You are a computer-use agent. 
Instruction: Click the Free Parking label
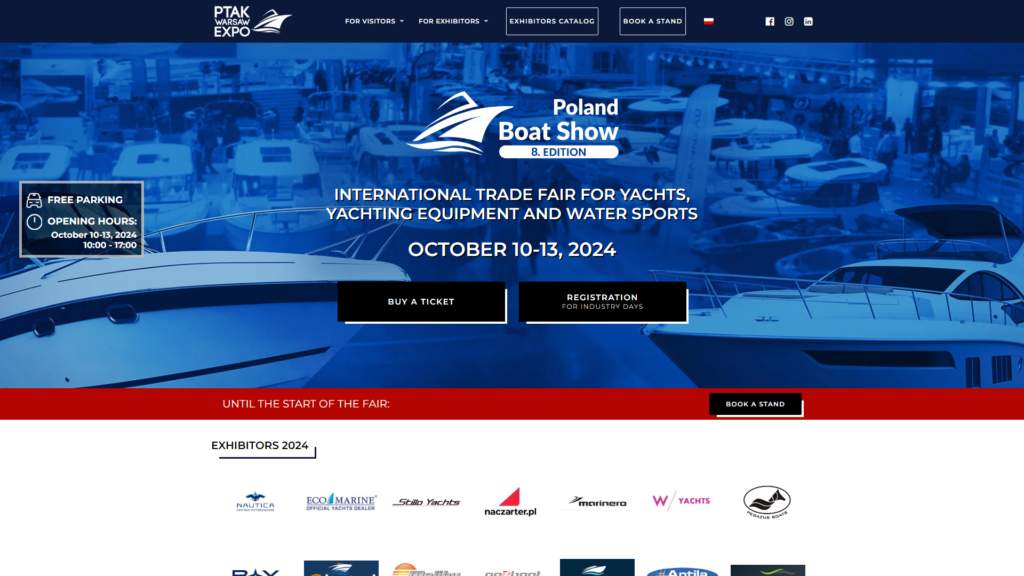pos(85,200)
